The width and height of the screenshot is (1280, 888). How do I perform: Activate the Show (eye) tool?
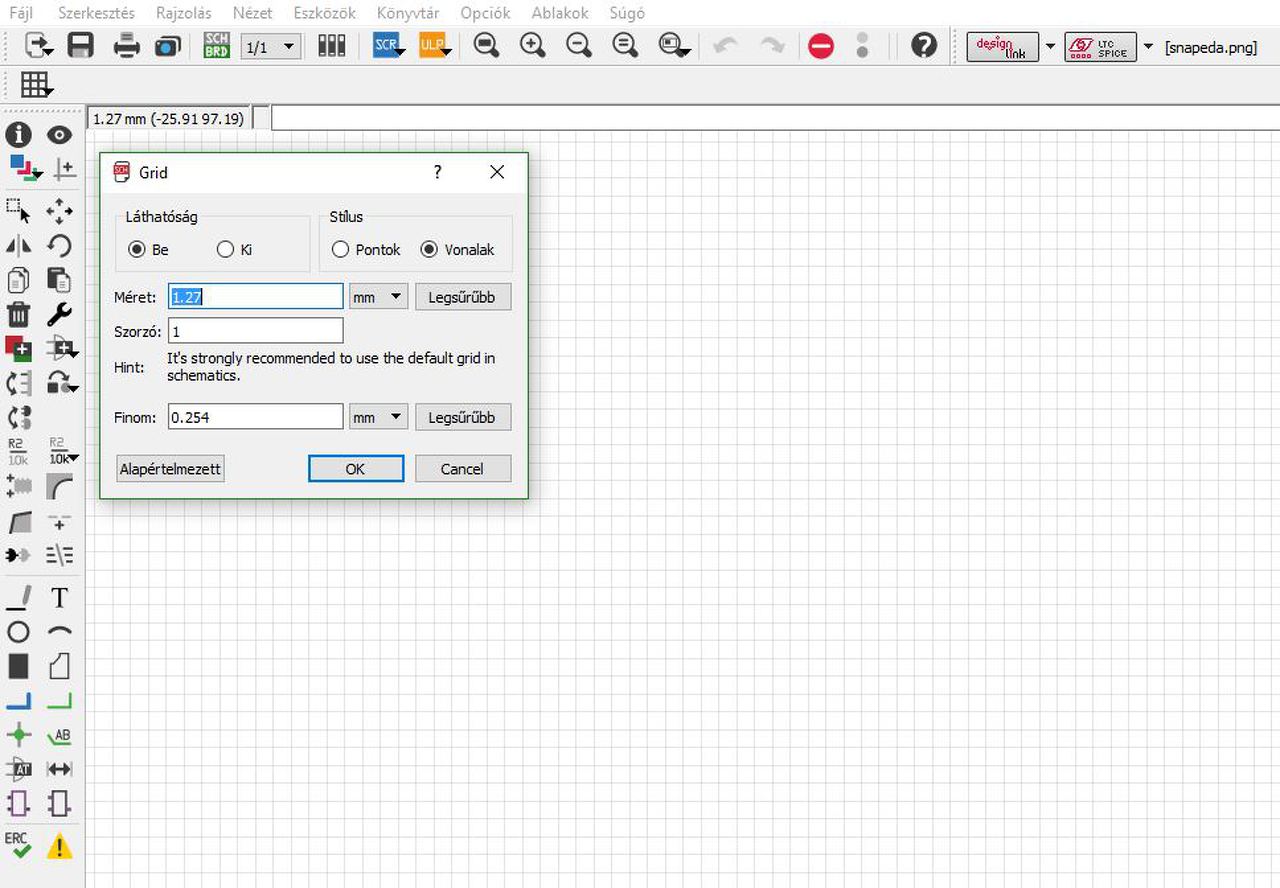click(60, 135)
